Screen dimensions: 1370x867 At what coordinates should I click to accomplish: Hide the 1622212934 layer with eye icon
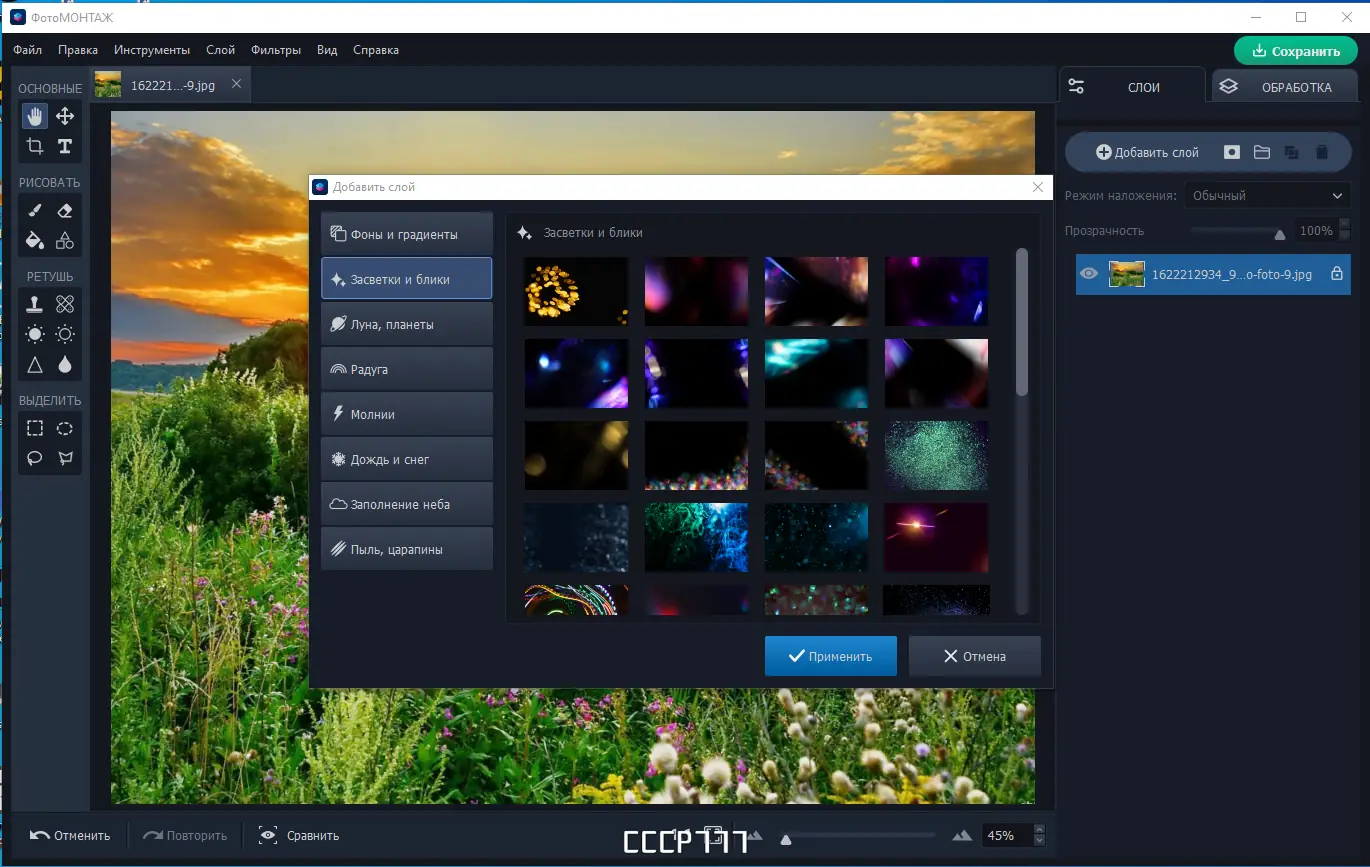1089,274
